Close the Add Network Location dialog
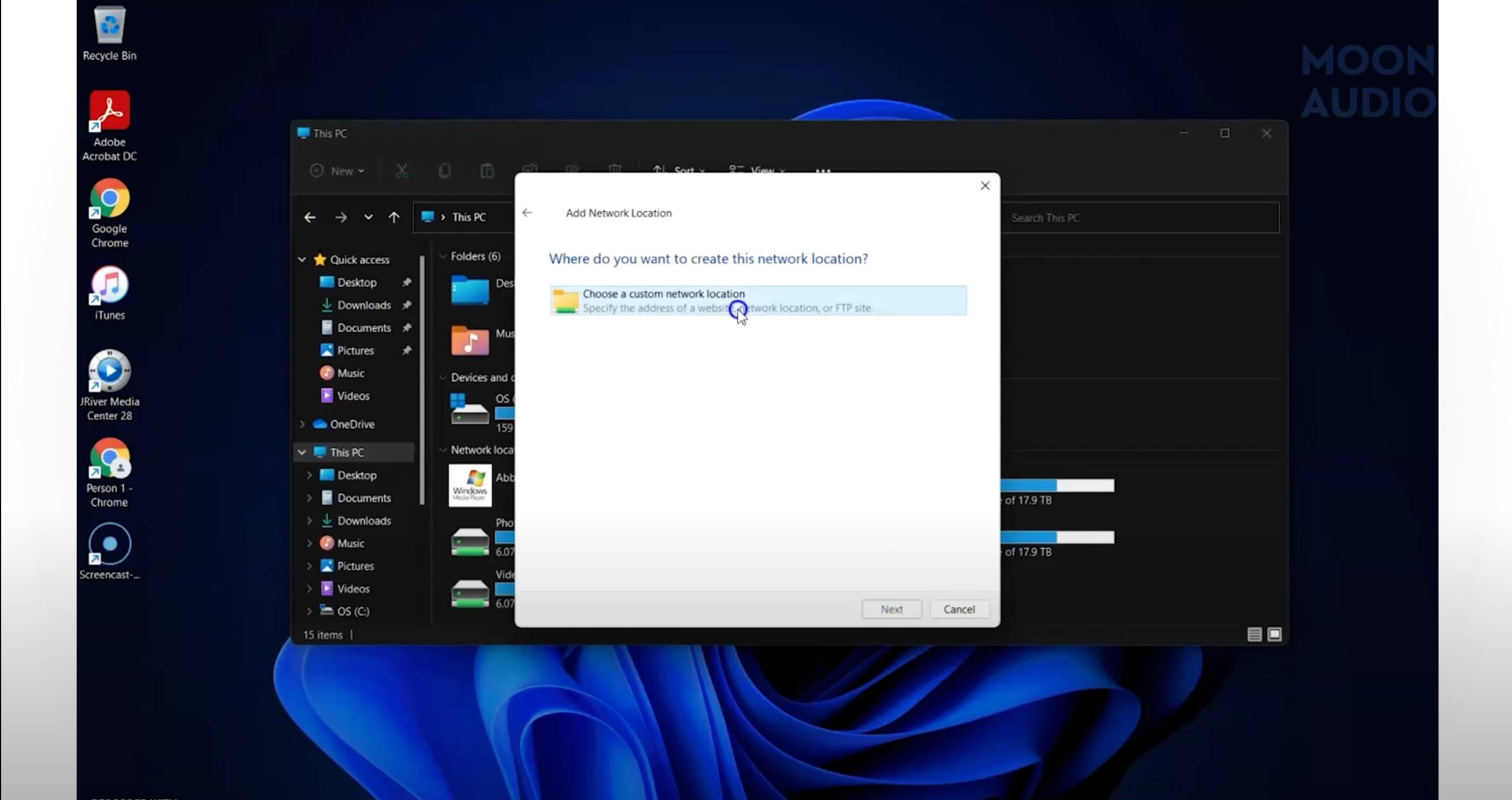 [985, 185]
